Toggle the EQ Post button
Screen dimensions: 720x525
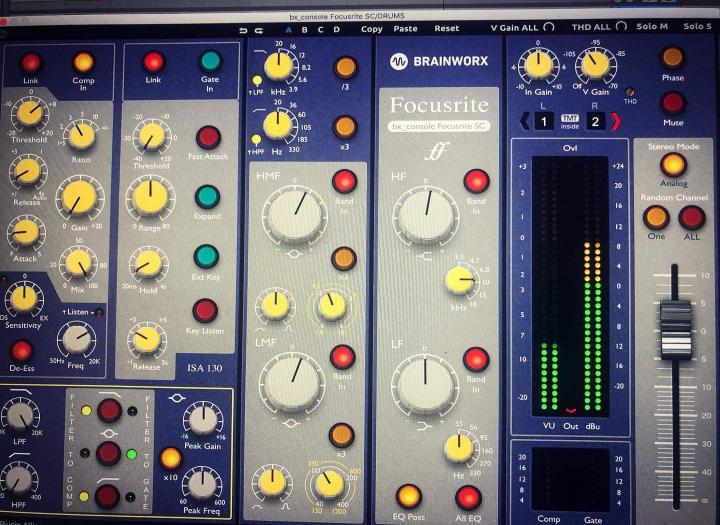coord(409,497)
